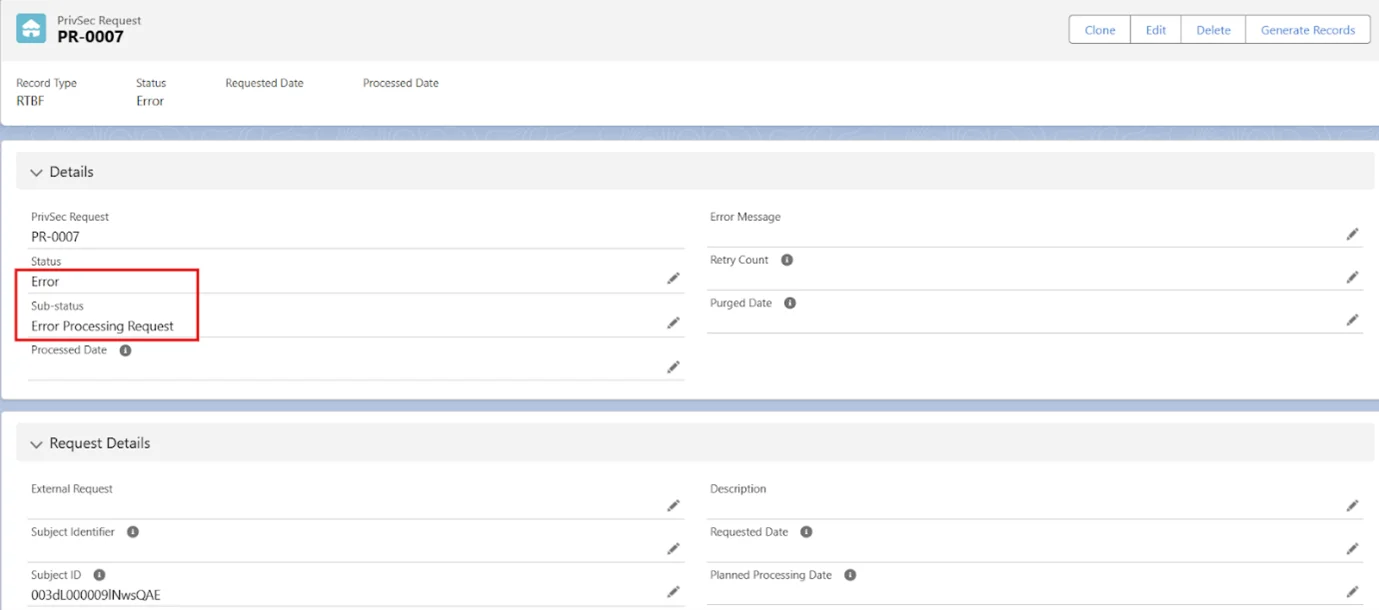
Task: Show info tooltip for Retry Count
Action: [x=787, y=260]
